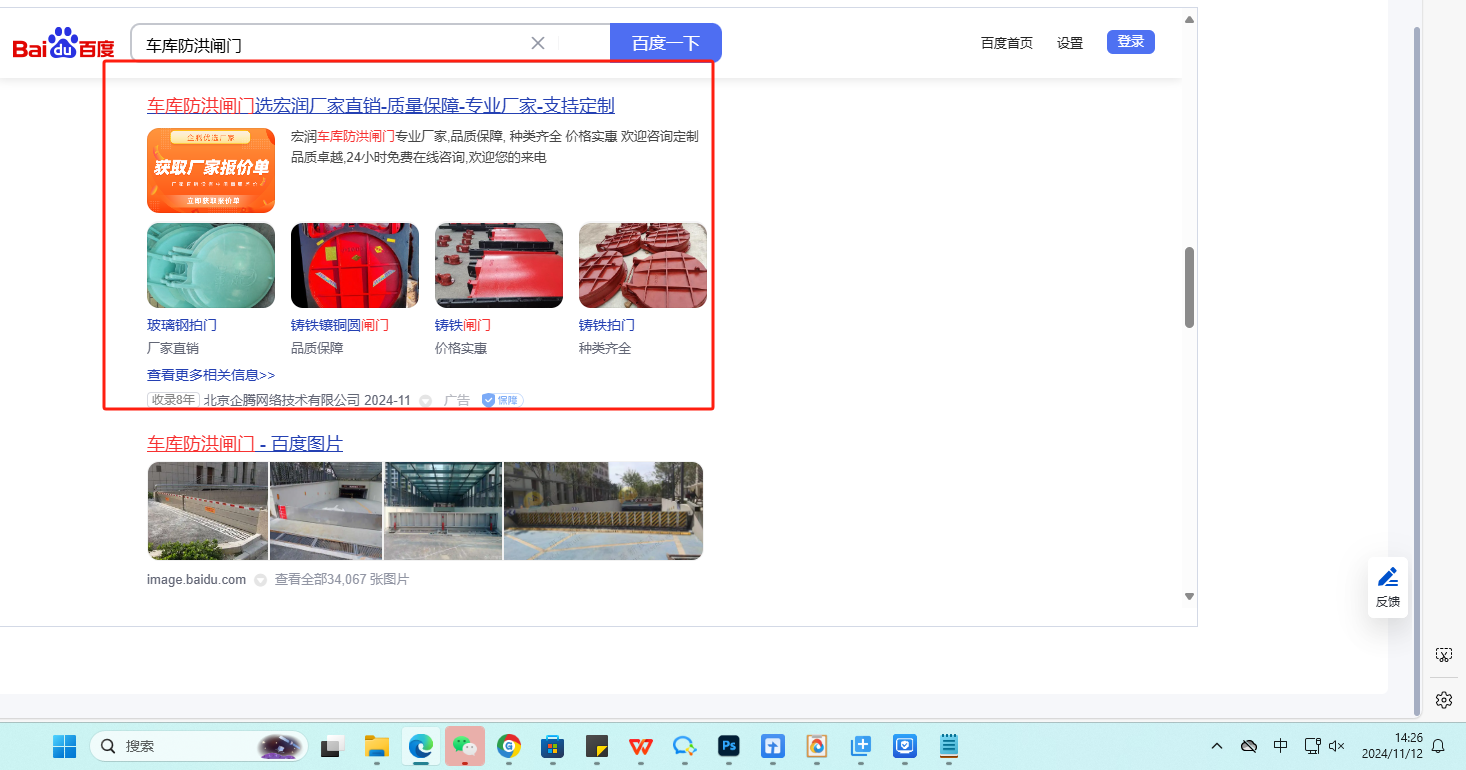Screen dimensions: 1466x770
Task: Open the 玻璃钢拍门 product thumbnail
Action: [211, 265]
